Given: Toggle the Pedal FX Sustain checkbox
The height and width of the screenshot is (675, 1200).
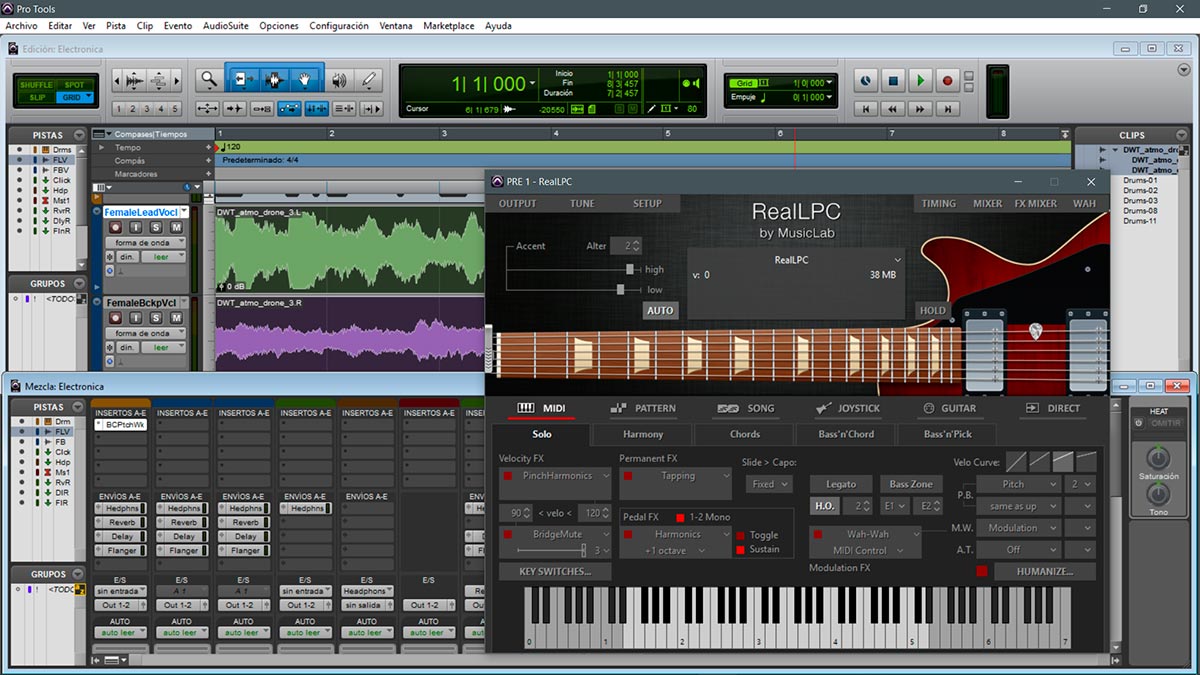Looking at the screenshot, I should 741,550.
